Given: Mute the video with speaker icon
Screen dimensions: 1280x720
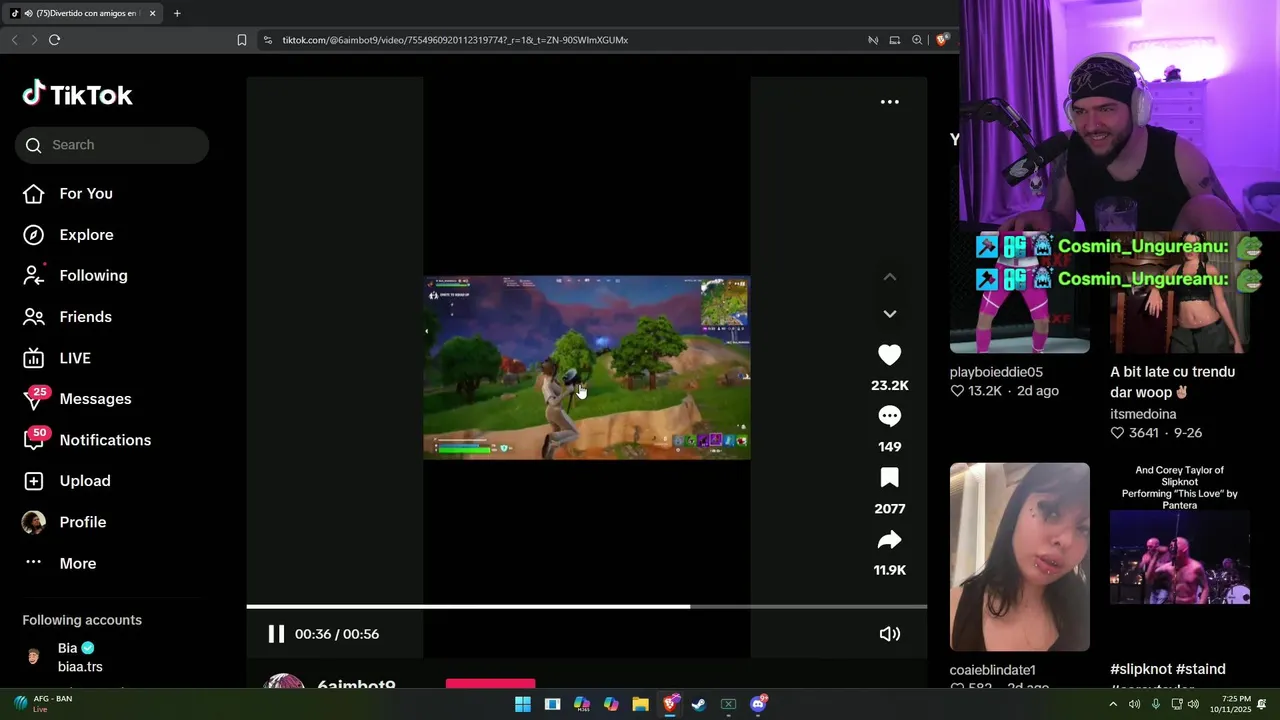Looking at the screenshot, I should 889,634.
